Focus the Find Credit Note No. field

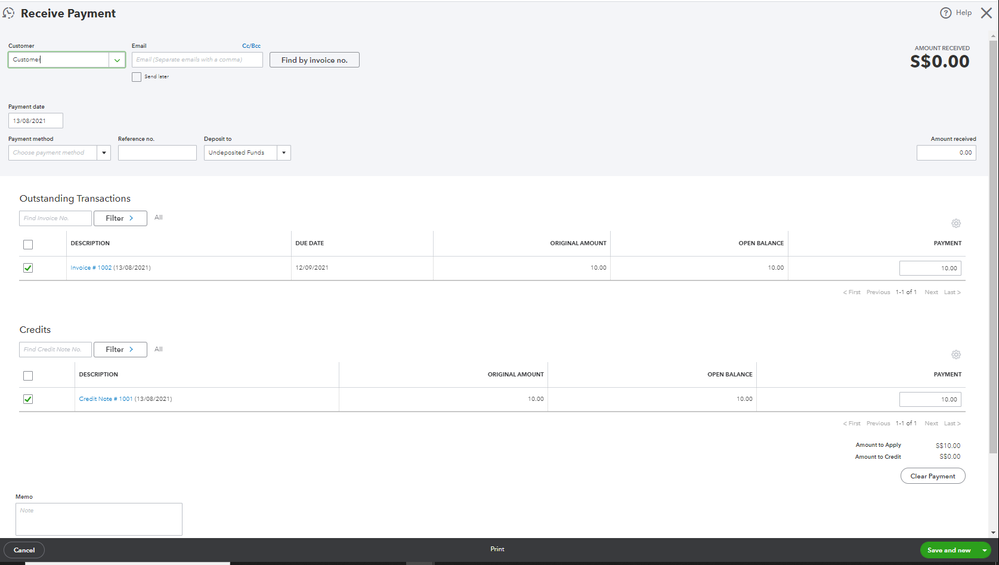click(x=55, y=350)
